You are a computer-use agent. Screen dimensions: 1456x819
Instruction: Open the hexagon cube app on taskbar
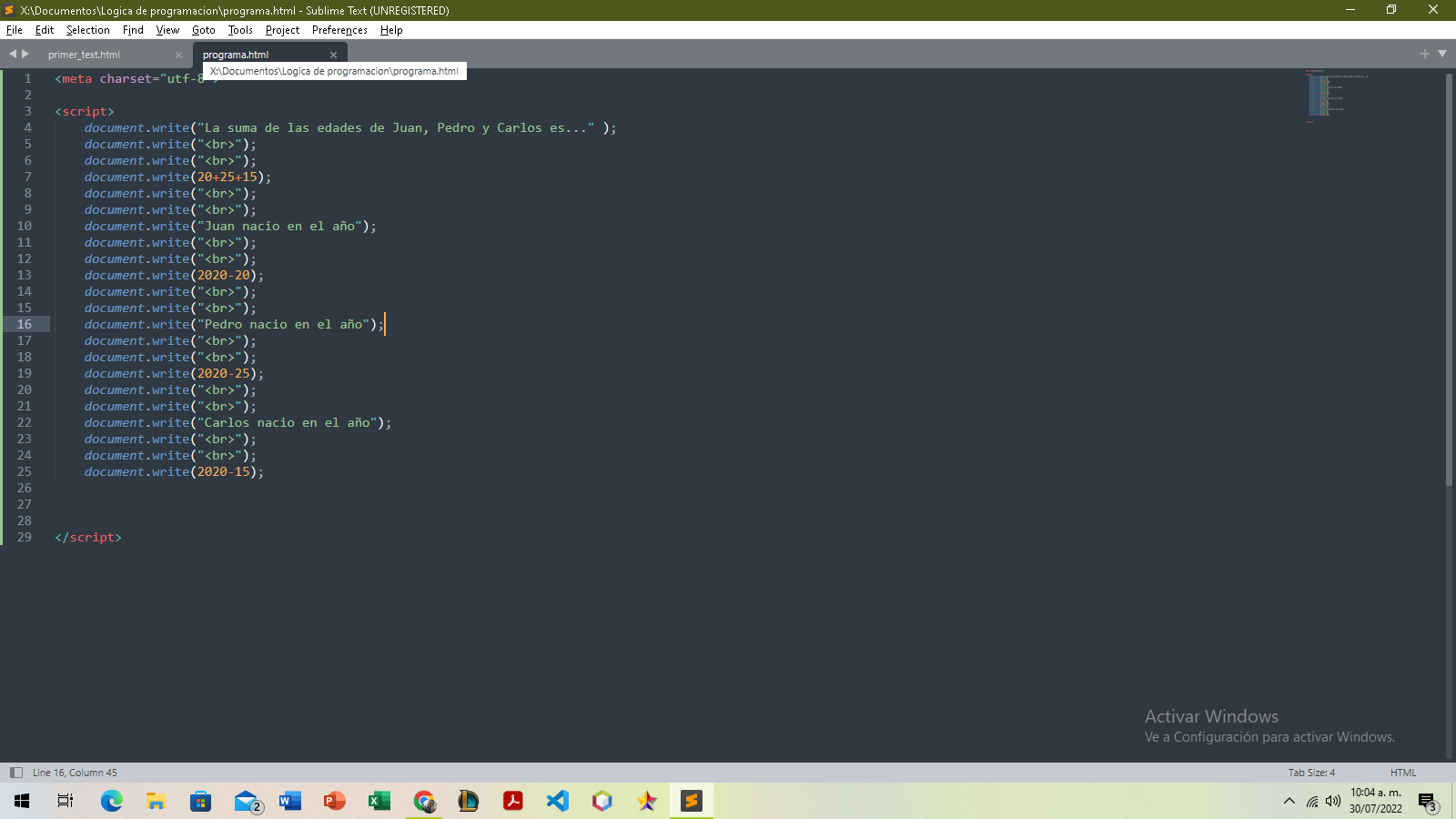(x=602, y=801)
